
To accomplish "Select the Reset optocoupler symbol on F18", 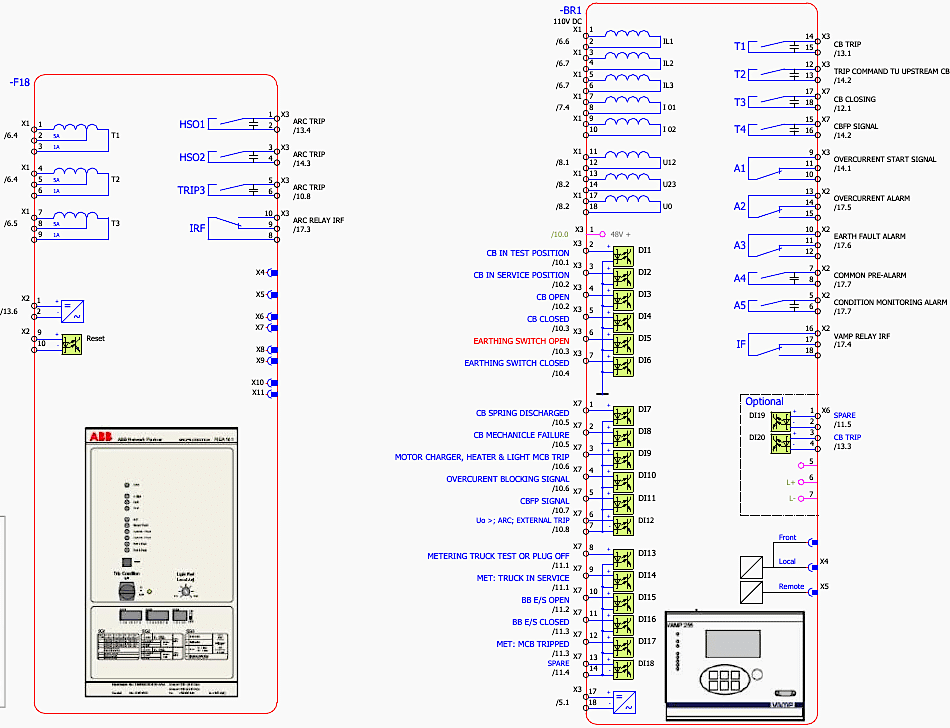I will [x=72, y=345].
